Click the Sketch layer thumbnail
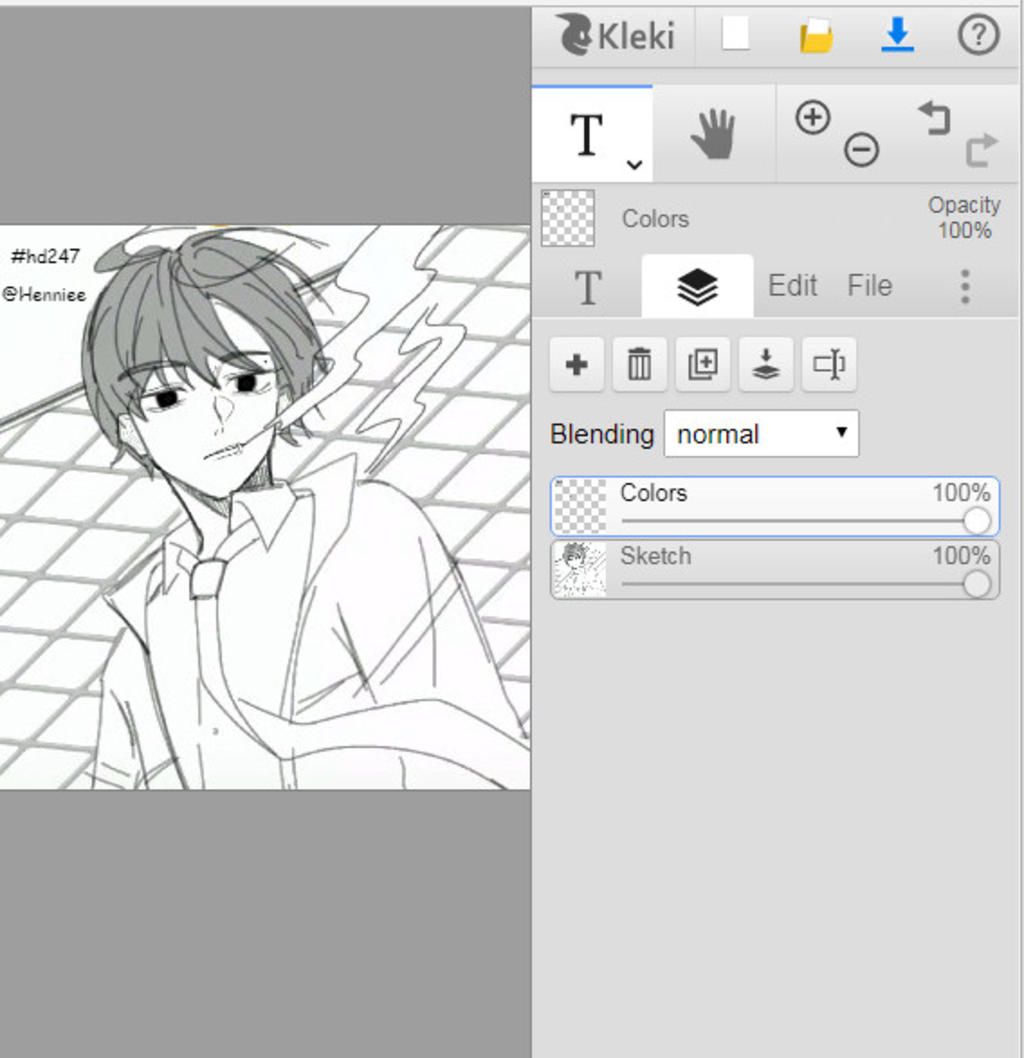 [x=579, y=570]
